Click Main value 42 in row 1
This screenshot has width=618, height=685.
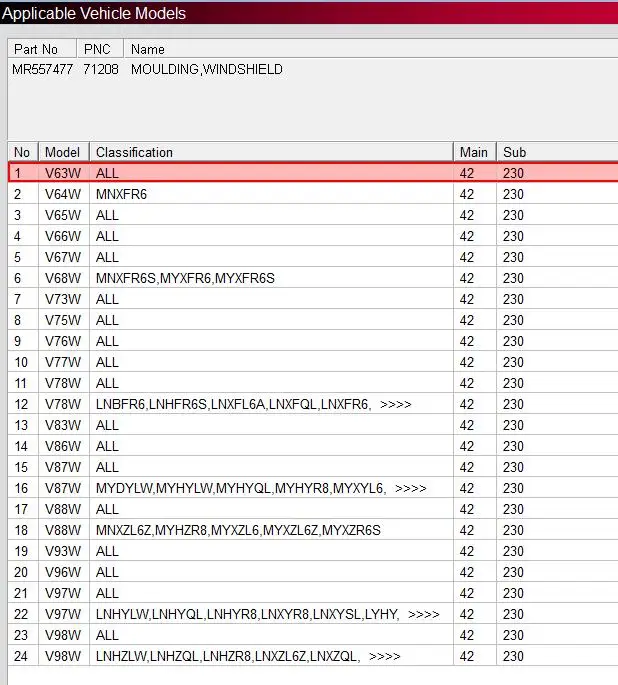(466, 173)
